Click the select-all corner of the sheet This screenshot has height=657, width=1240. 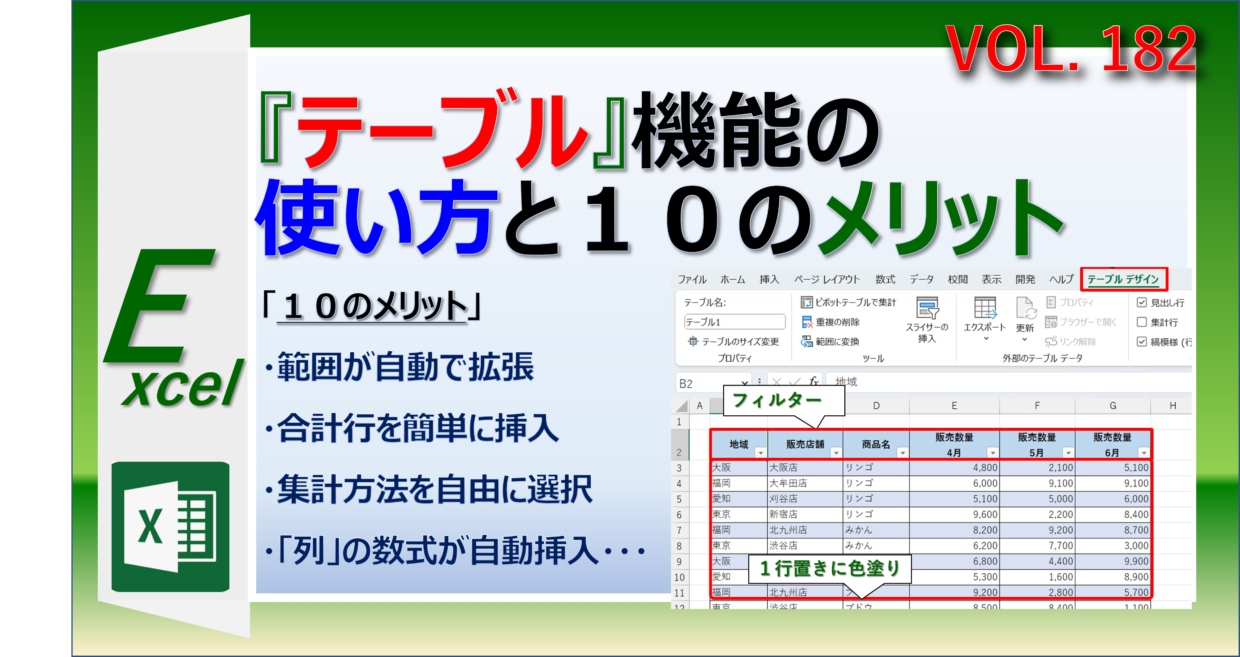coord(681,406)
